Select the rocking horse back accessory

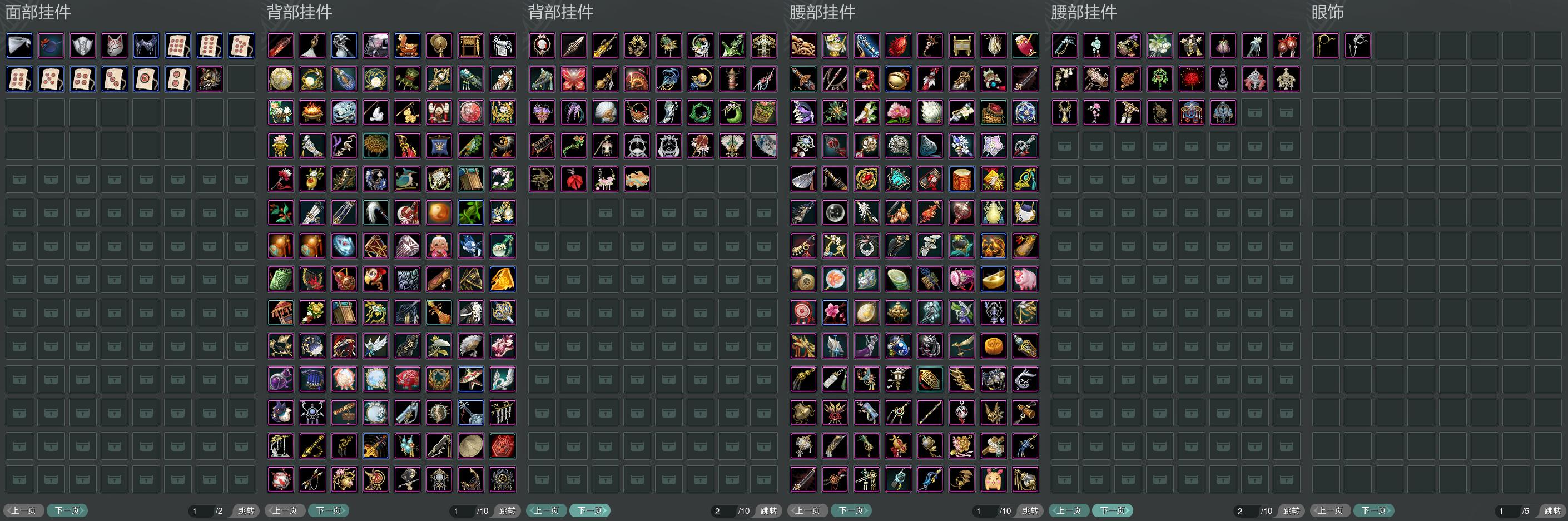coord(407,46)
